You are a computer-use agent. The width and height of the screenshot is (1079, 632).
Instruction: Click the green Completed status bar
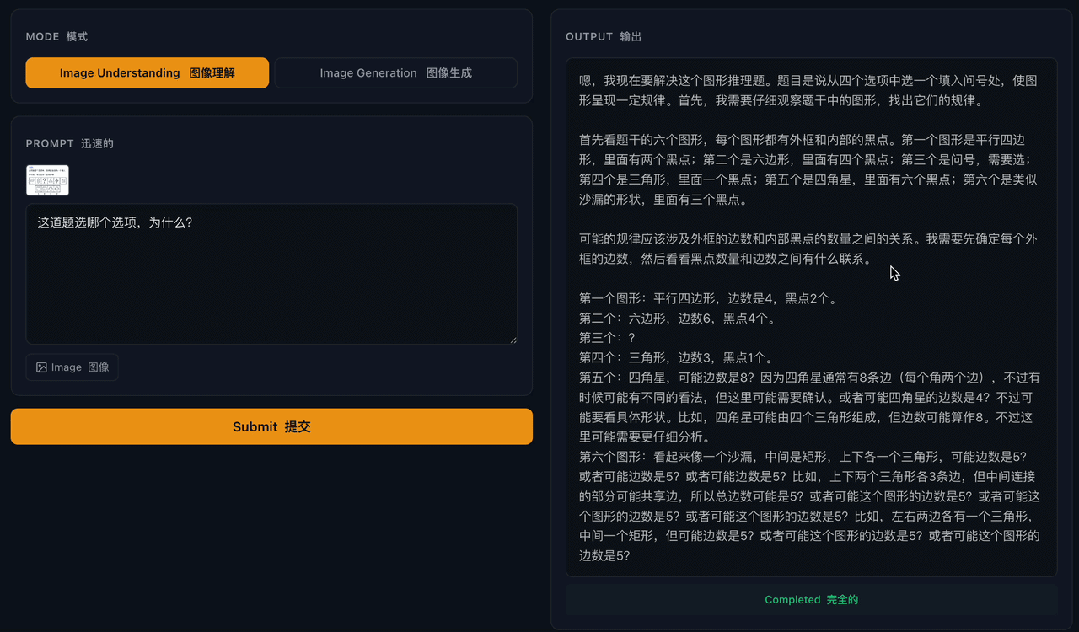click(811, 599)
